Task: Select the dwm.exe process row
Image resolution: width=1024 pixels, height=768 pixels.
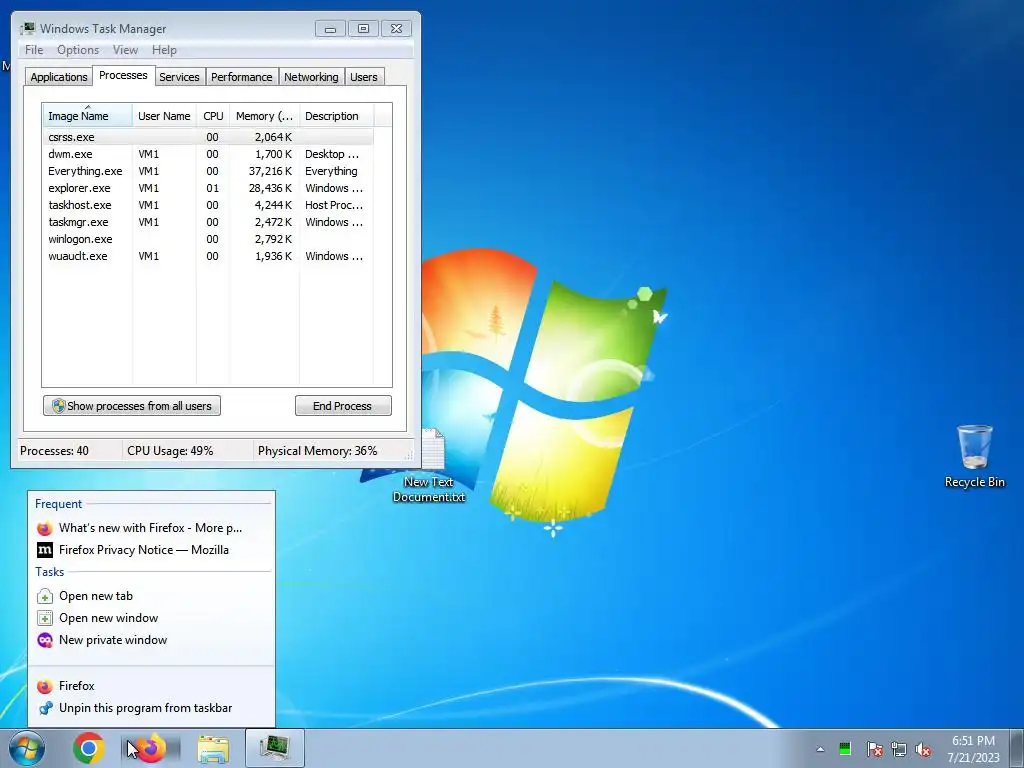Action: click(208, 154)
